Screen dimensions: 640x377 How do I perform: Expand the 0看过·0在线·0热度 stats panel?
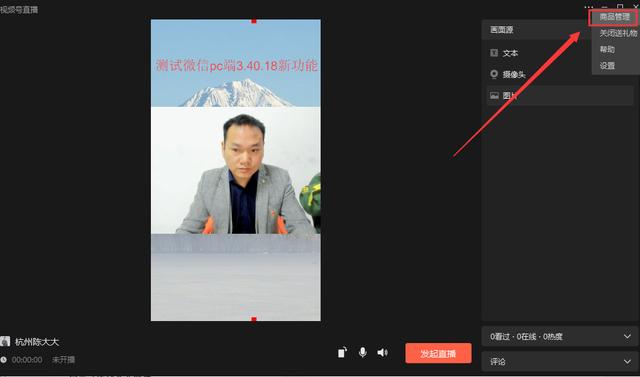click(560, 337)
